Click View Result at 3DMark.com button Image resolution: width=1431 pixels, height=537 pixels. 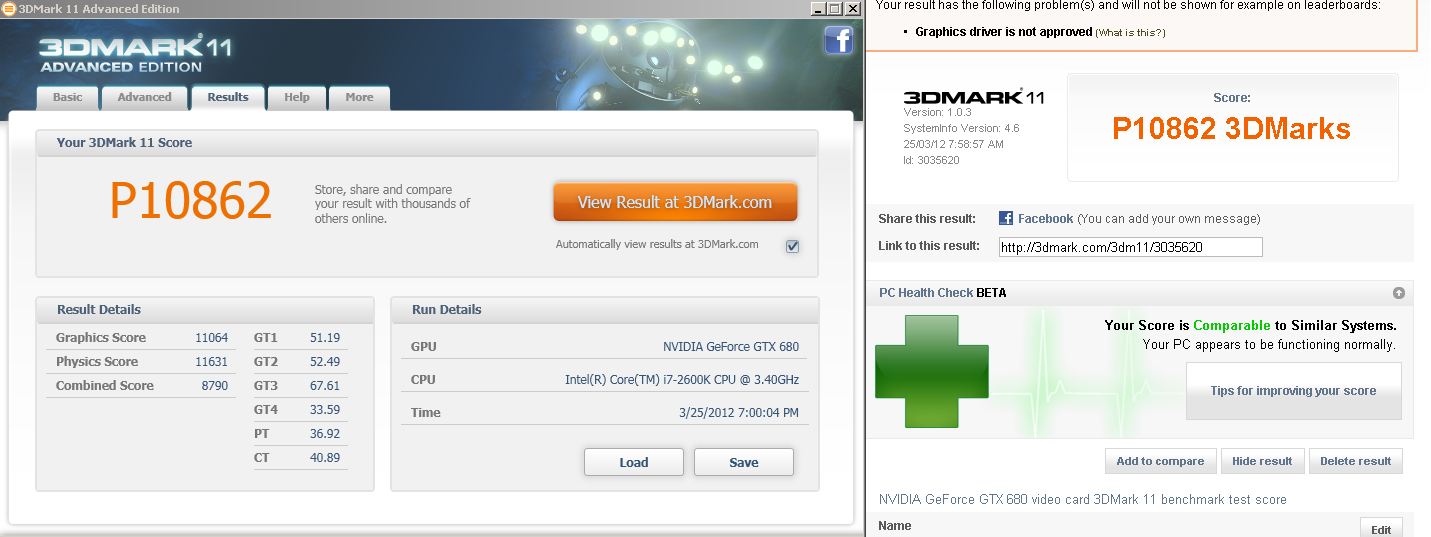tap(675, 202)
